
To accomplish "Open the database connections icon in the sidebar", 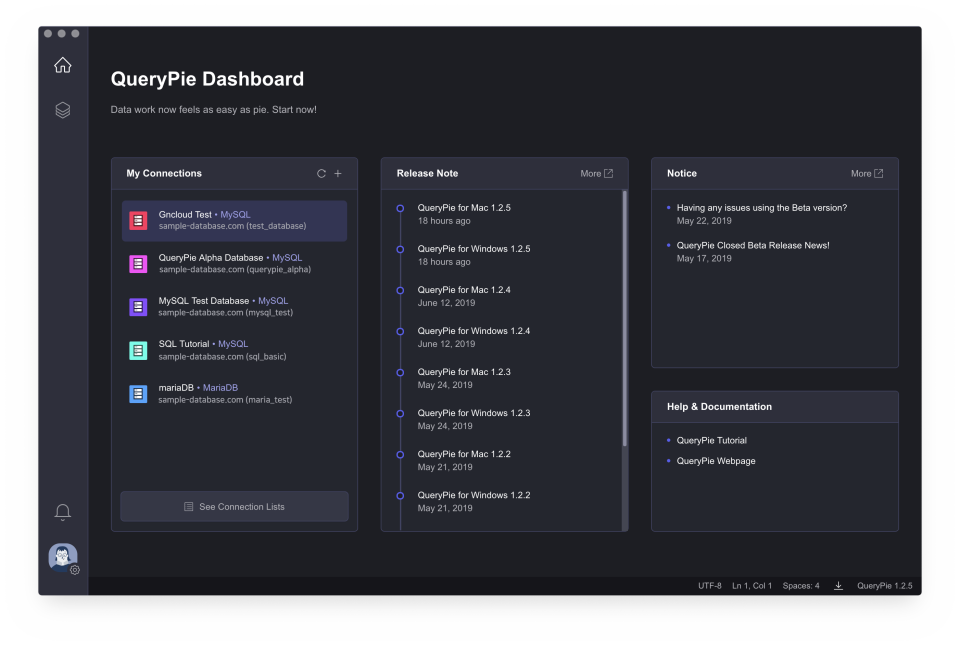I will click(62, 109).
